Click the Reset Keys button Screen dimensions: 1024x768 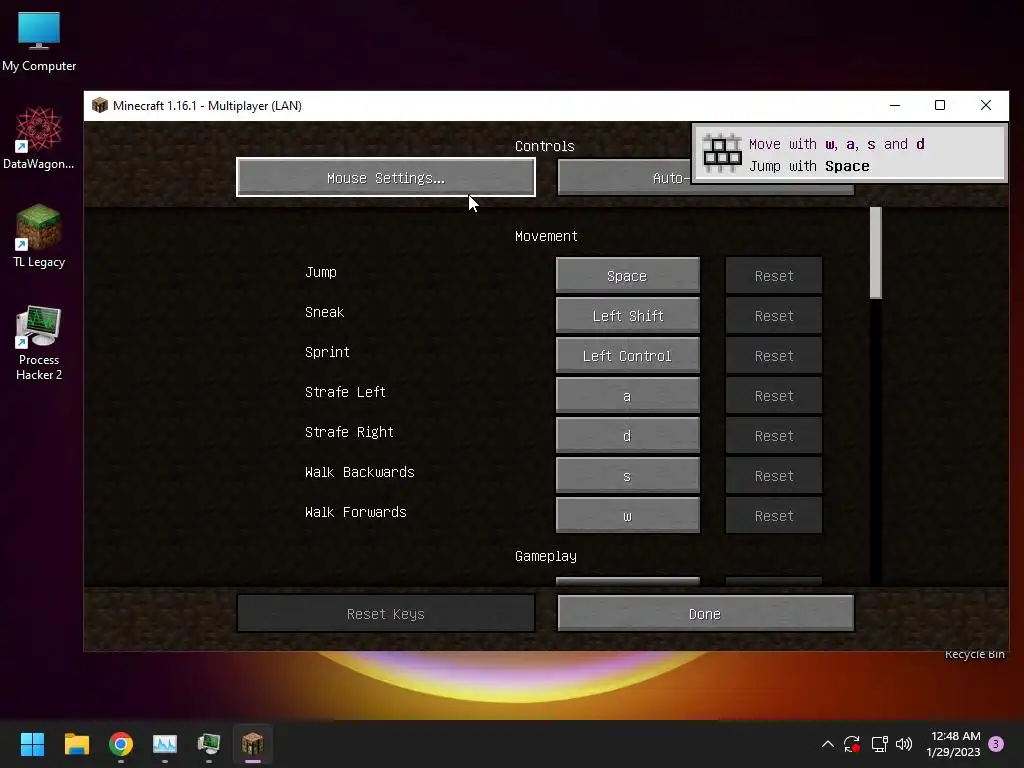tap(386, 613)
